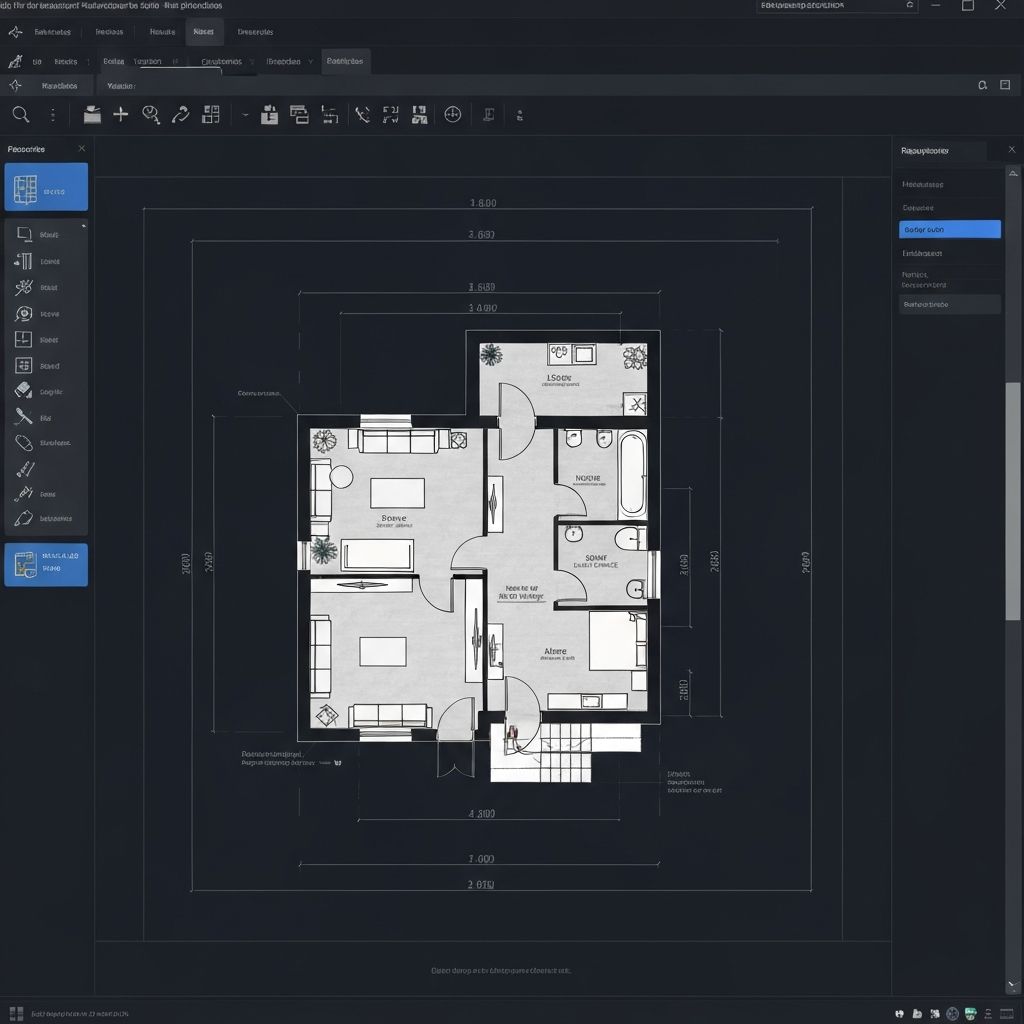
Task: Switch to the highlighted fourth menu tab
Action: click(x=204, y=31)
